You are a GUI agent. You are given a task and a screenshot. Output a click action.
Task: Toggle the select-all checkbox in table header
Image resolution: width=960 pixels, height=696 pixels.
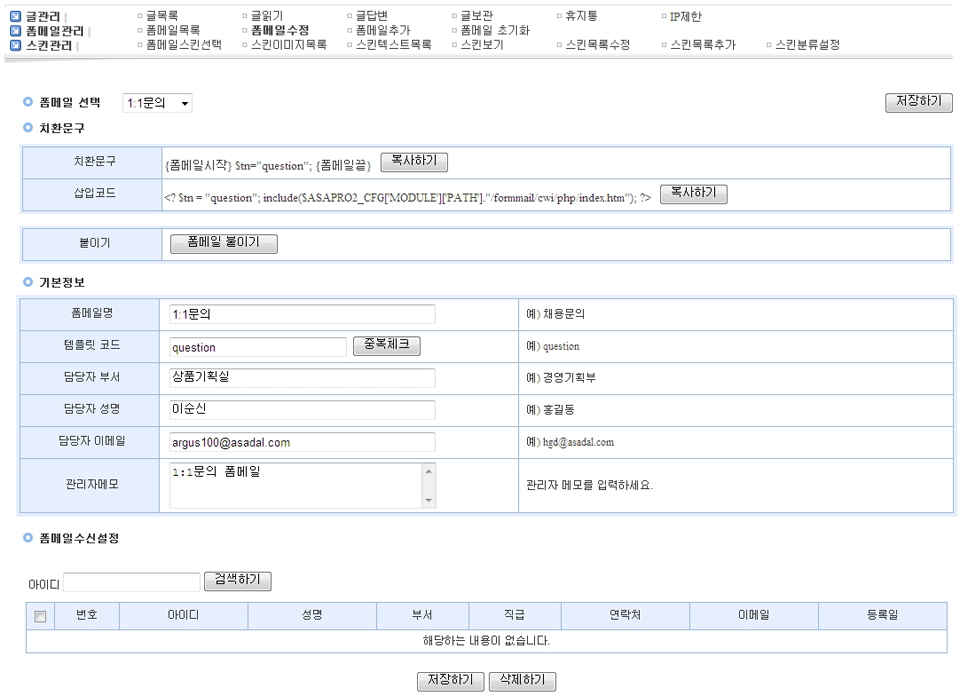[40, 617]
